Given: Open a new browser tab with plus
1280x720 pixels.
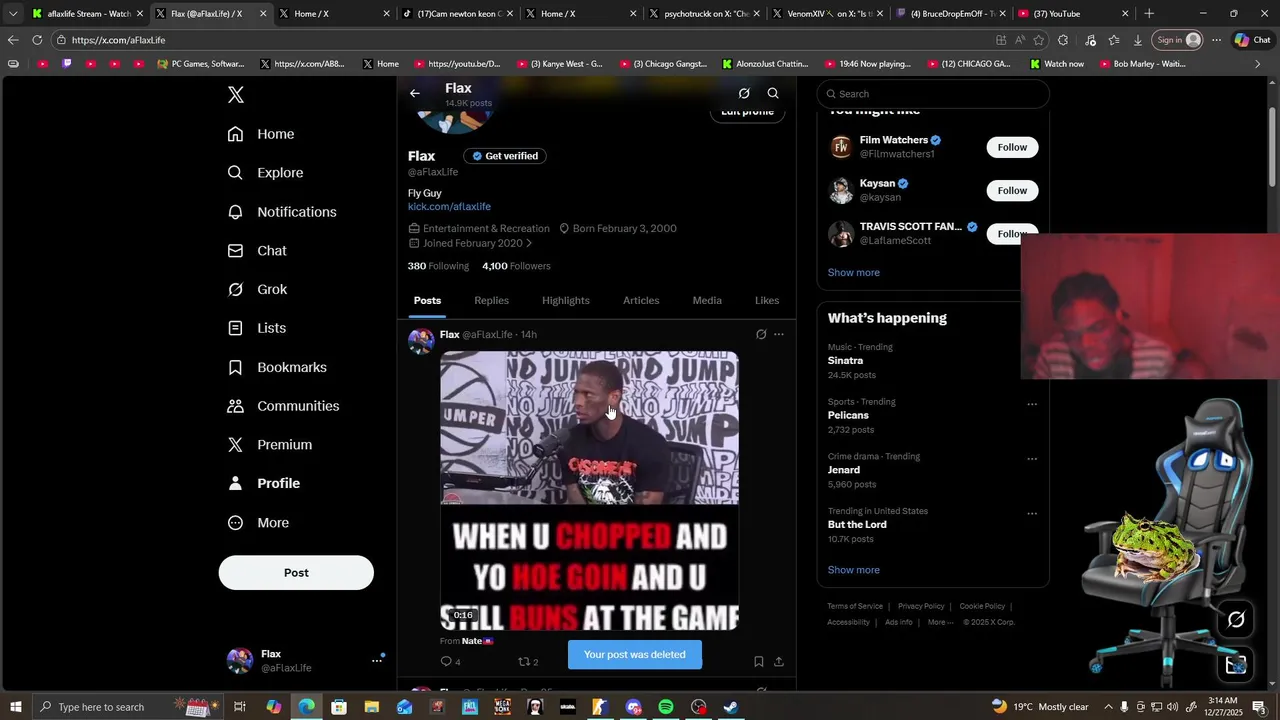Looking at the screenshot, I should 1149,14.
